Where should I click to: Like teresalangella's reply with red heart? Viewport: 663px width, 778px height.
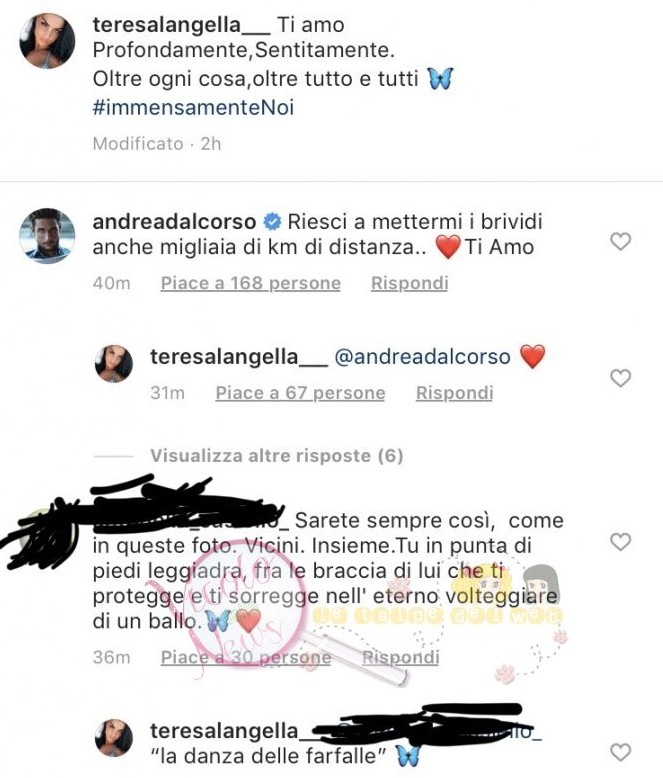click(620, 378)
